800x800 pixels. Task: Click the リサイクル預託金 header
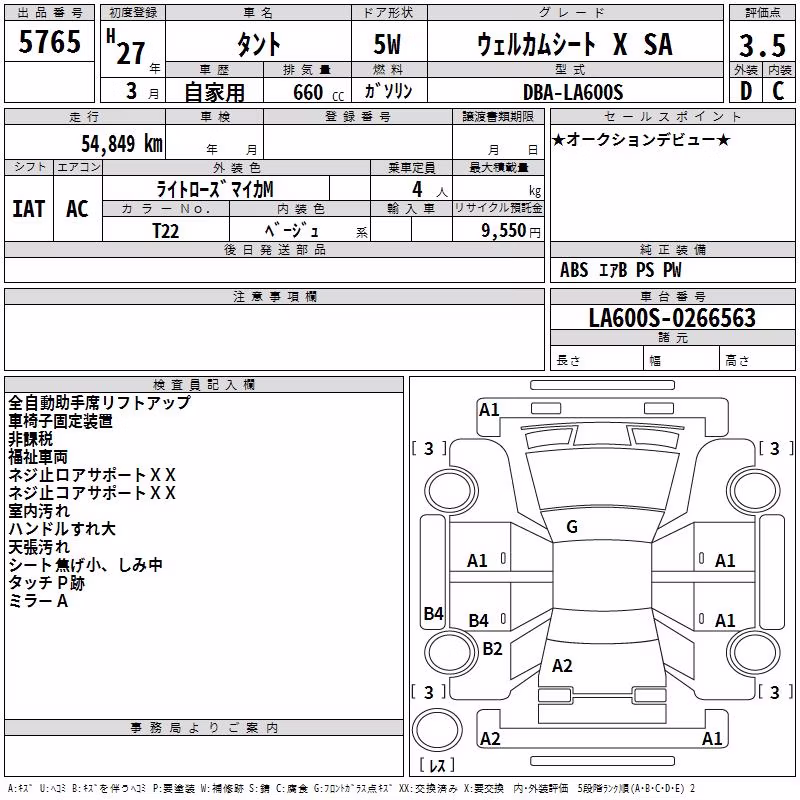[498, 208]
